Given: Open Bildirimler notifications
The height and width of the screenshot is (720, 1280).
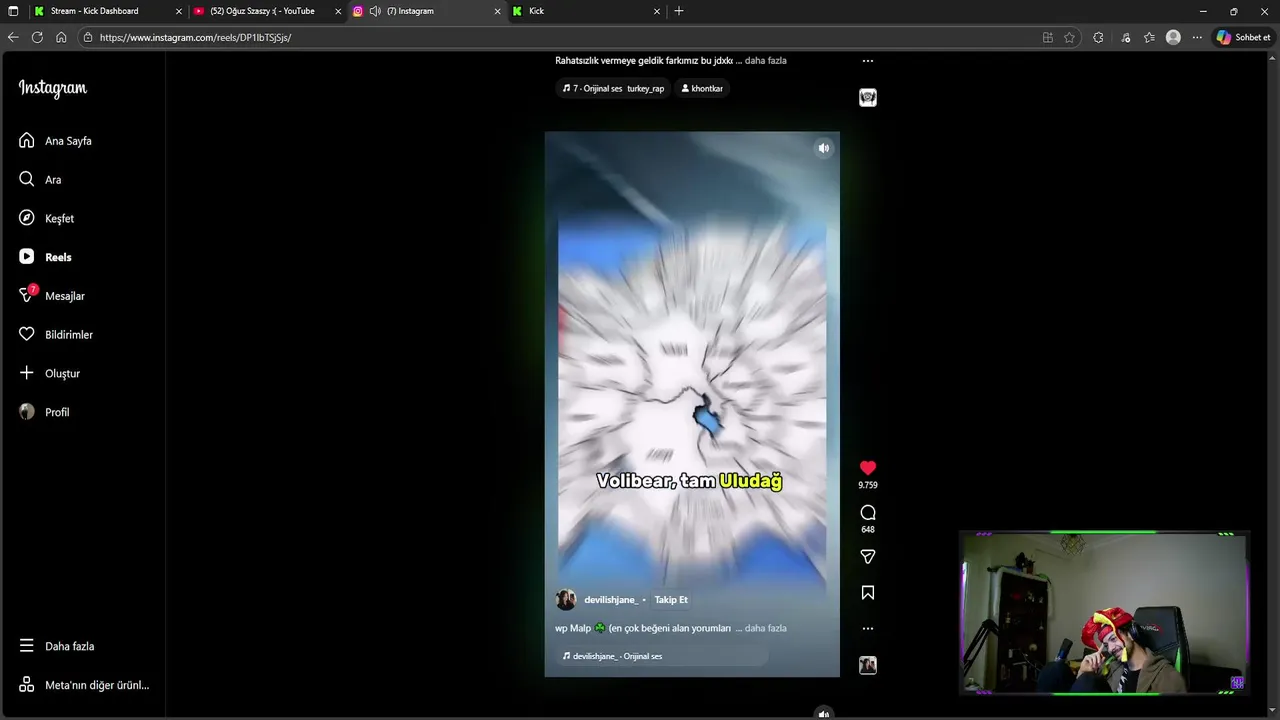Looking at the screenshot, I should [56, 335].
